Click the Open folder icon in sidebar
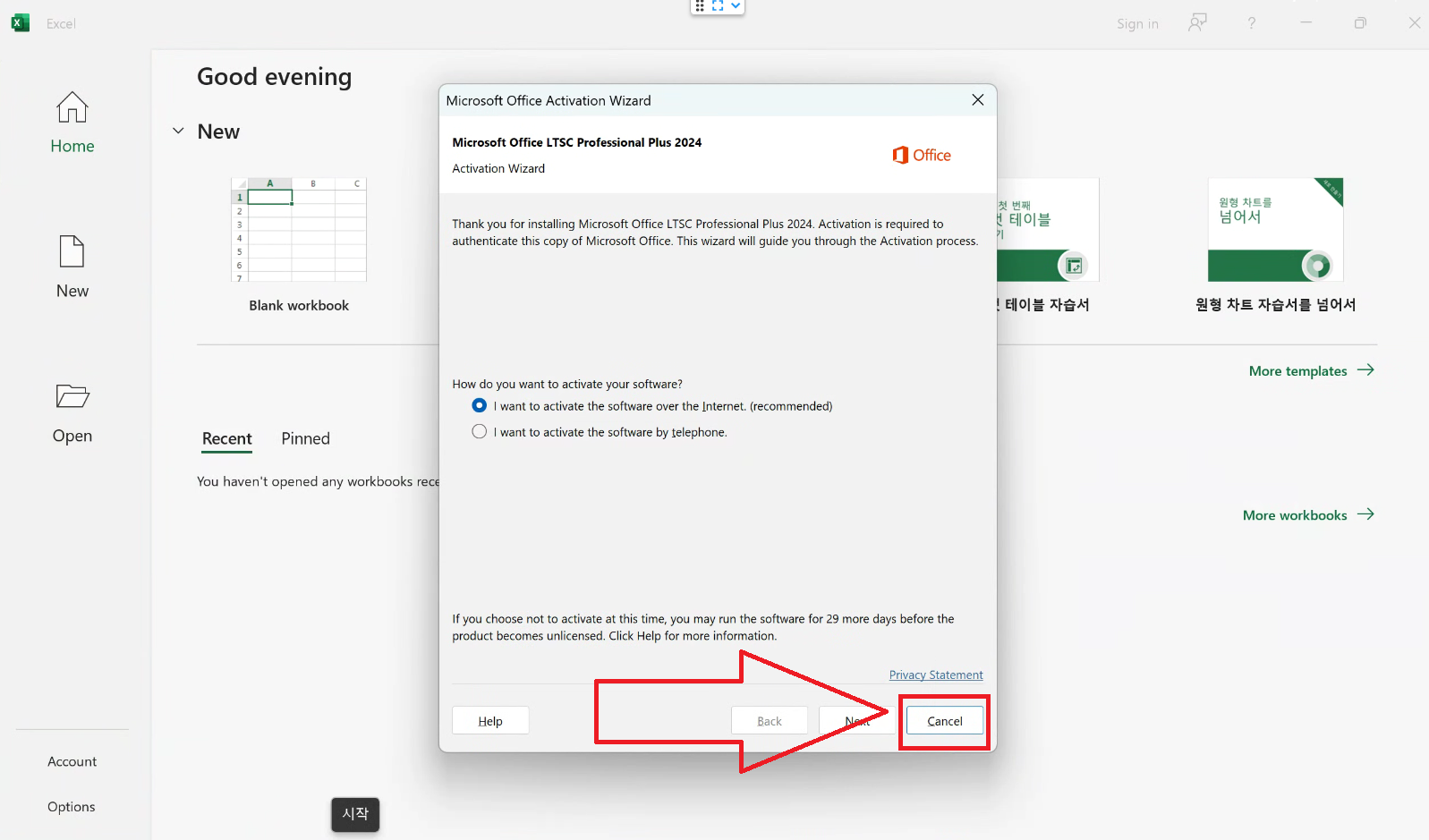 click(x=72, y=395)
